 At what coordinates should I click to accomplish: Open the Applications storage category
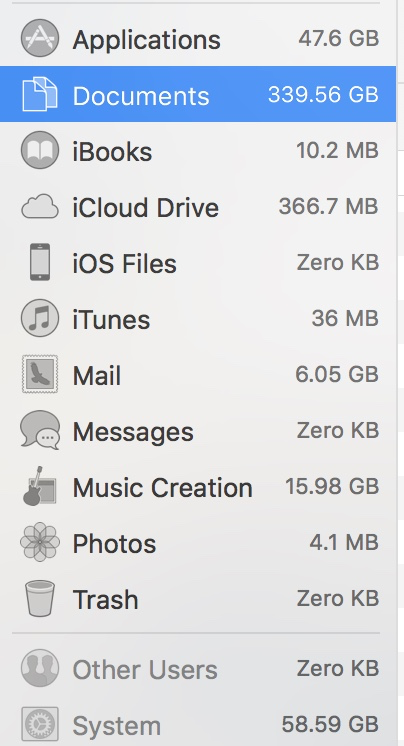click(198, 39)
